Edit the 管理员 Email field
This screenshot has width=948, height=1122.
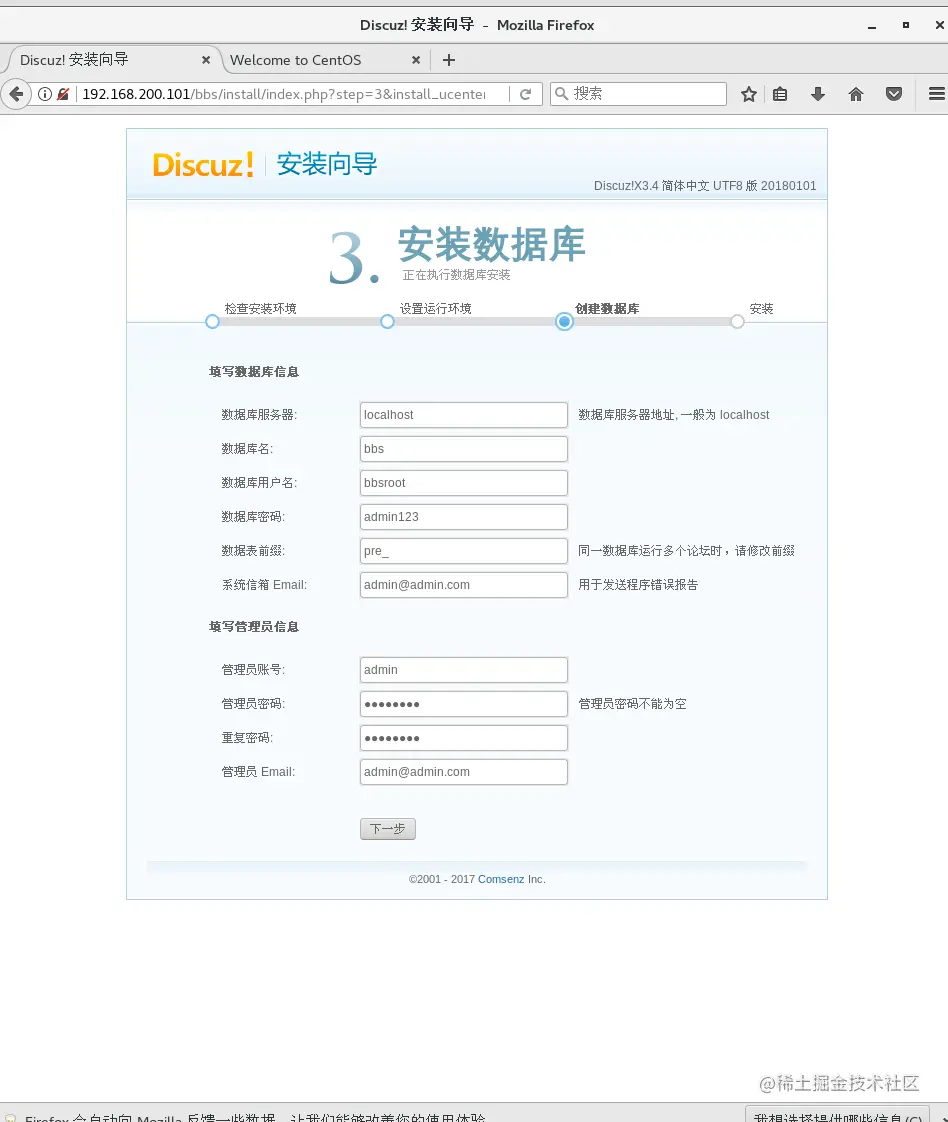click(x=464, y=772)
